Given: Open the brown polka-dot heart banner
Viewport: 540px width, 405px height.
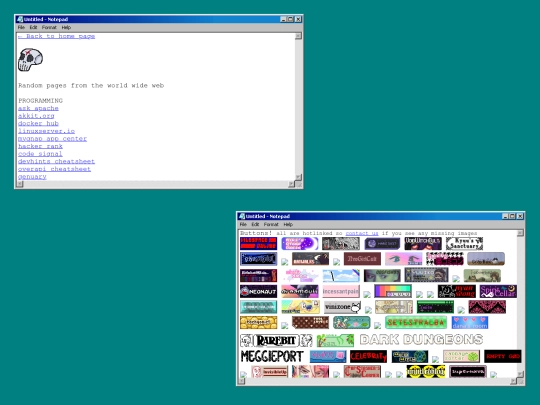Looking at the screenshot, I should click(310, 322).
